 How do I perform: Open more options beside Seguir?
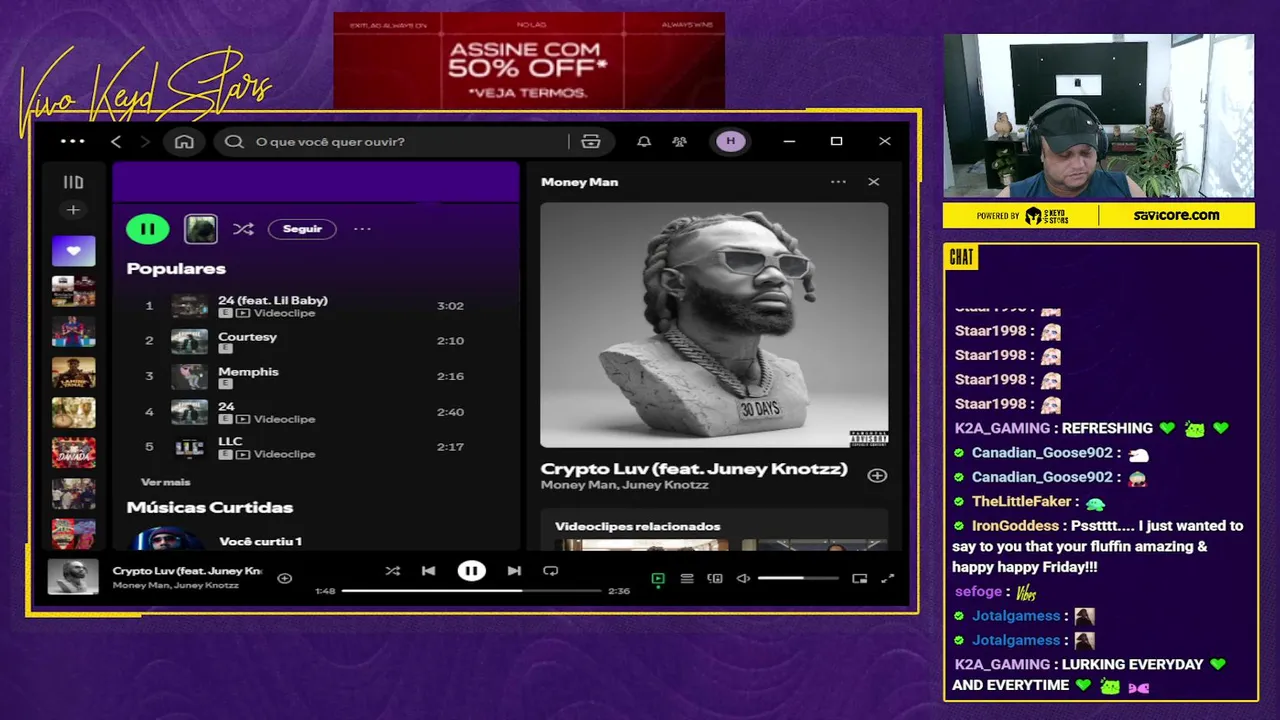(x=362, y=229)
